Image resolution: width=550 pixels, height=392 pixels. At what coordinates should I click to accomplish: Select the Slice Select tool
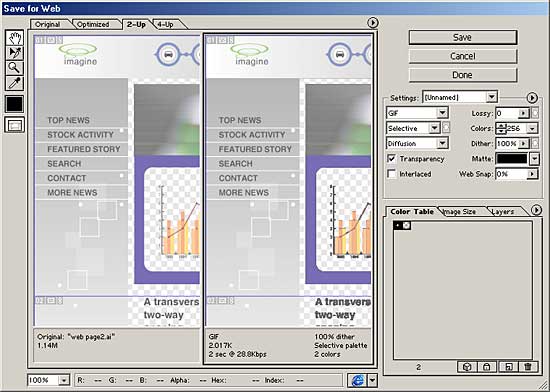click(15, 53)
